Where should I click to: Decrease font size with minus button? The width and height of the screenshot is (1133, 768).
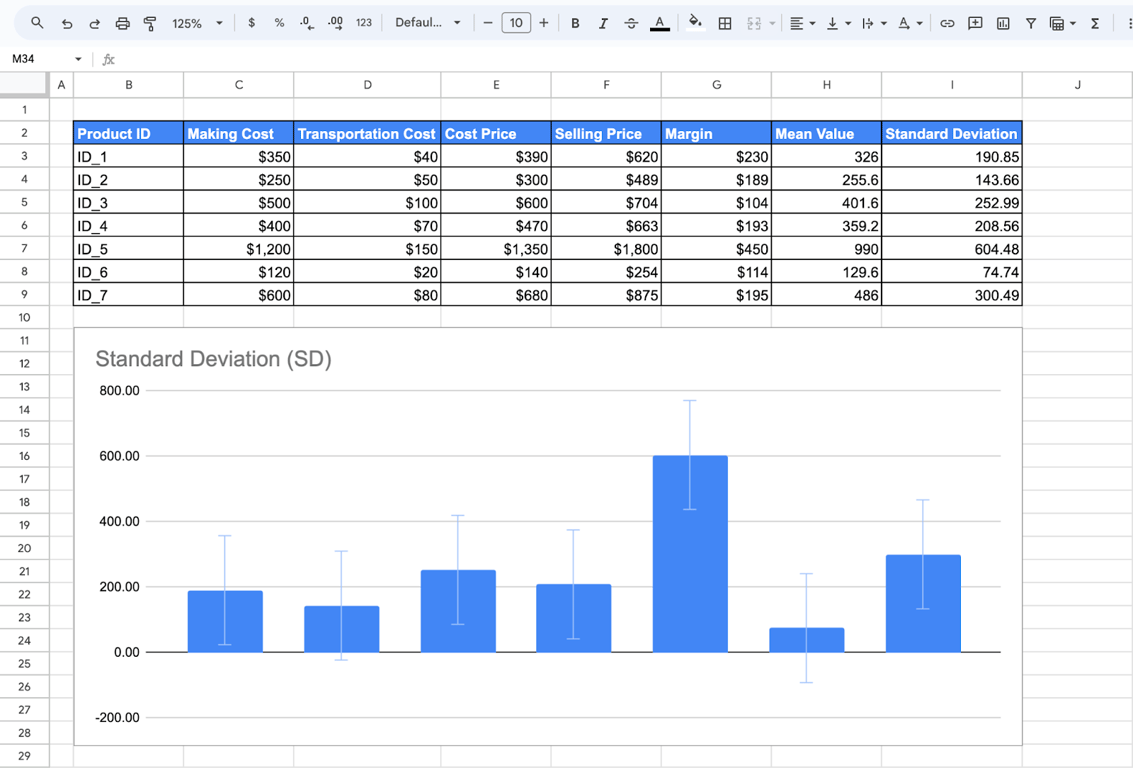tap(488, 23)
